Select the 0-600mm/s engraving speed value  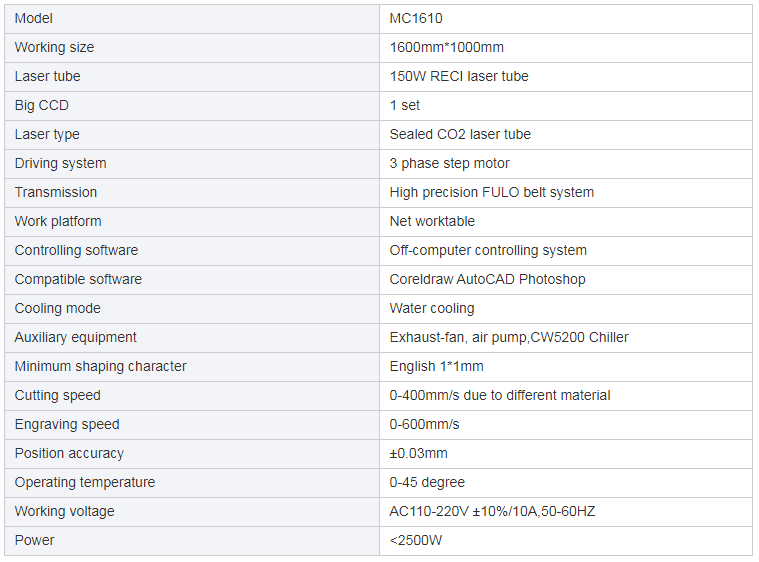tap(424, 424)
